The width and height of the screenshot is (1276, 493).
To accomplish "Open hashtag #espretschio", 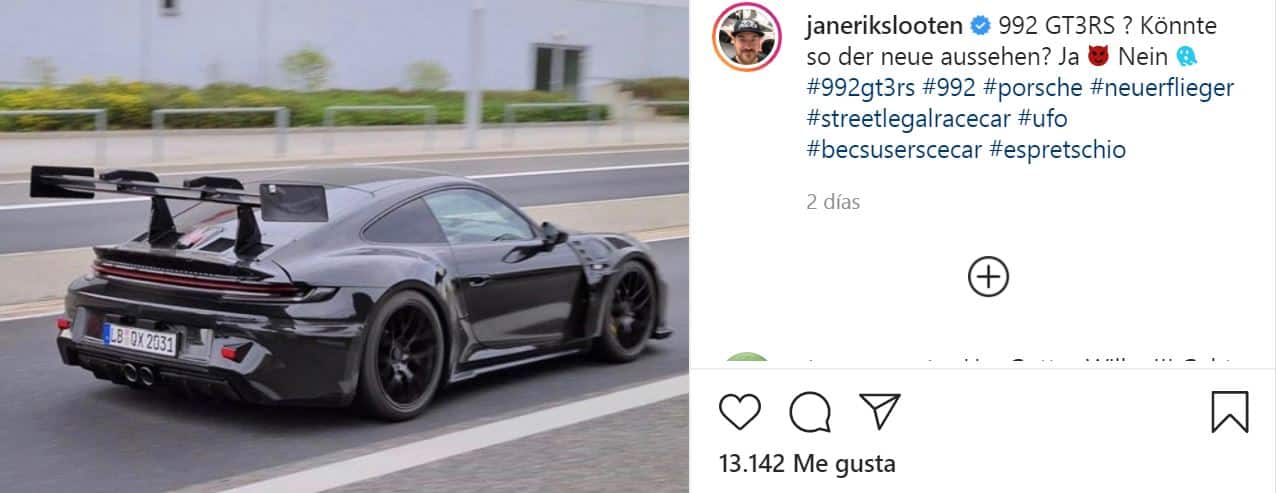I will point(1058,150).
